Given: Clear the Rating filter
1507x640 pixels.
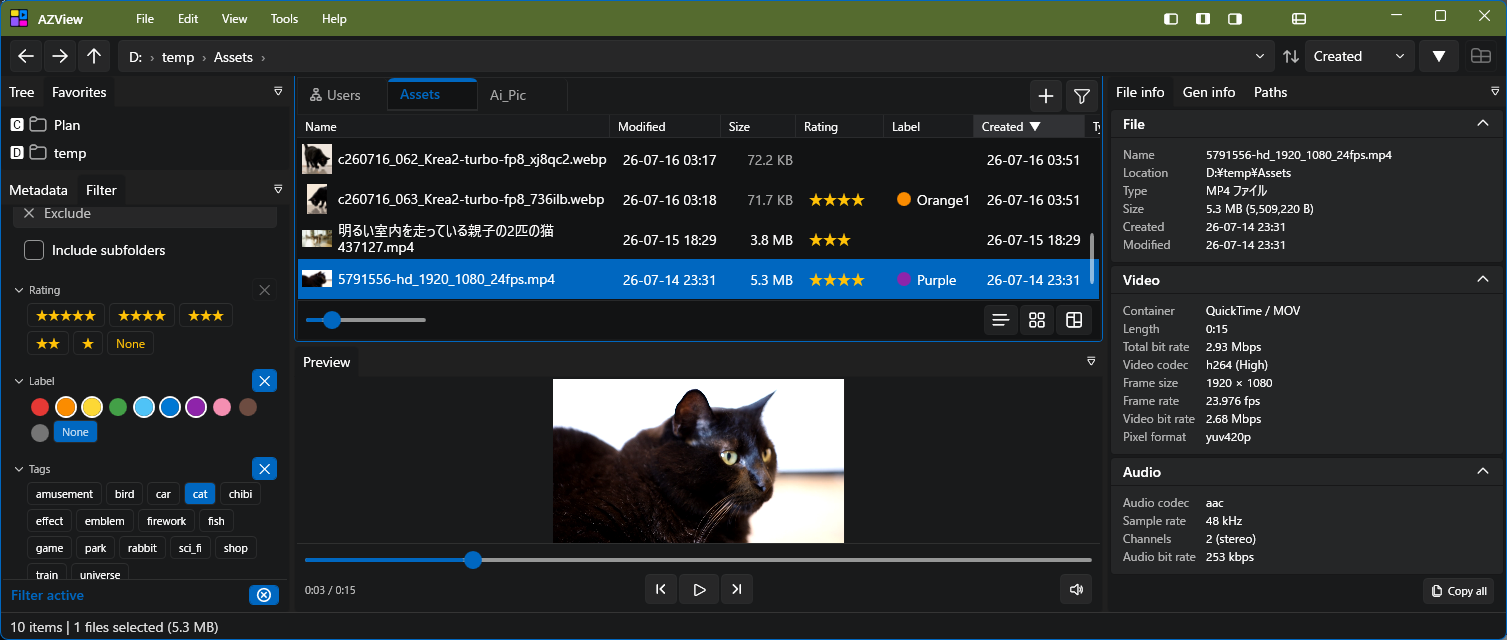Looking at the screenshot, I should (264, 290).
